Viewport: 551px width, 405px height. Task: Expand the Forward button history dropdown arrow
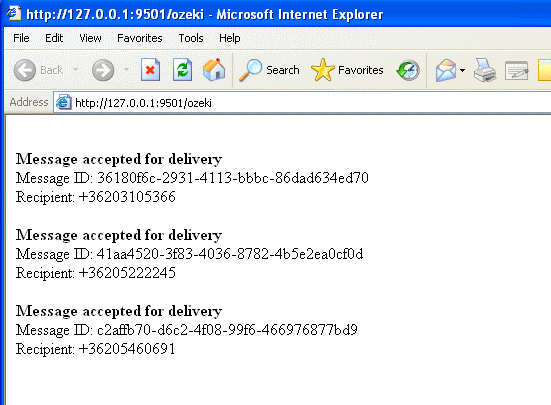126,70
